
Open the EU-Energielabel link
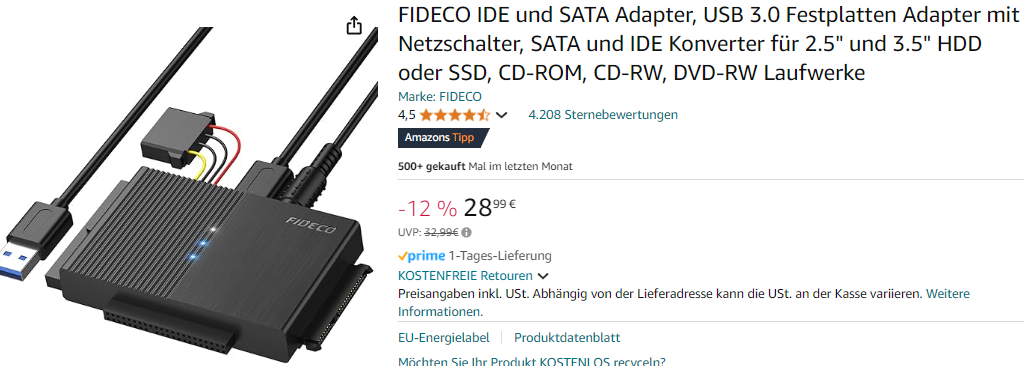tap(443, 338)
